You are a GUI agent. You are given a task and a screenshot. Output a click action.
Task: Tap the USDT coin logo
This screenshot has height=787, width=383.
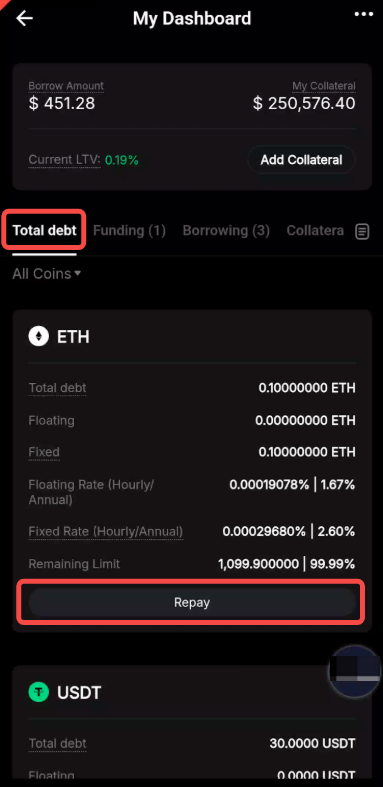tap(39, 693)
